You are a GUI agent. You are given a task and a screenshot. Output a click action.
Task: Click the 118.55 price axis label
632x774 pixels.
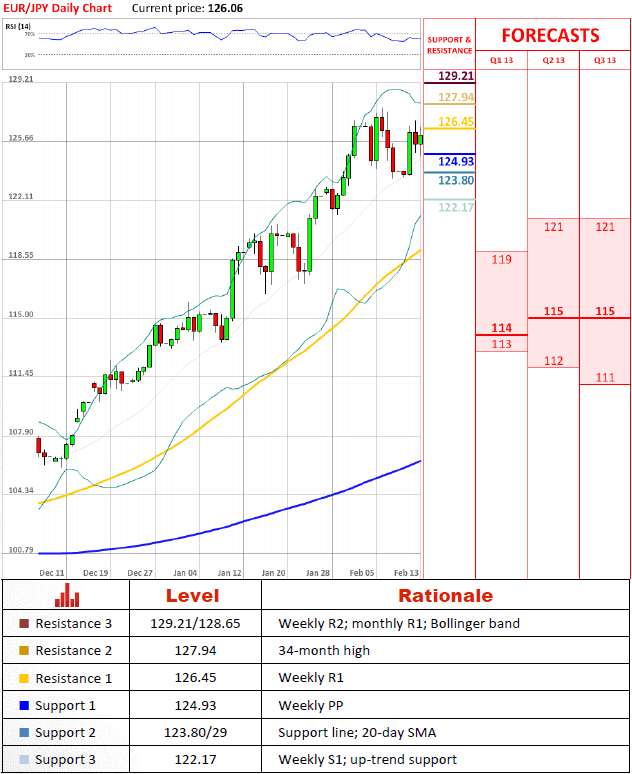[x=21, y=255]
